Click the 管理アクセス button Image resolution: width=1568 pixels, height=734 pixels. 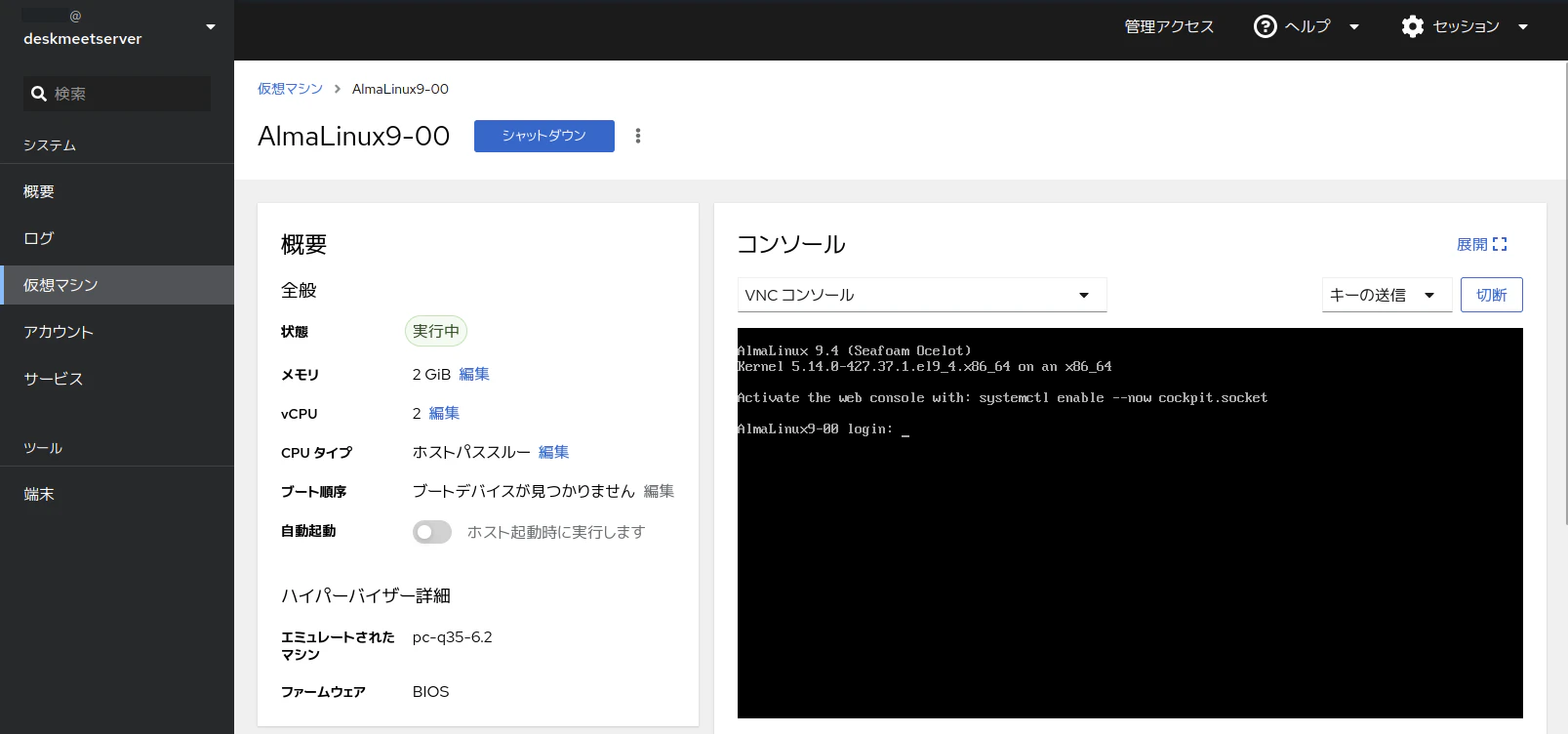click(x=1169, y=26)
